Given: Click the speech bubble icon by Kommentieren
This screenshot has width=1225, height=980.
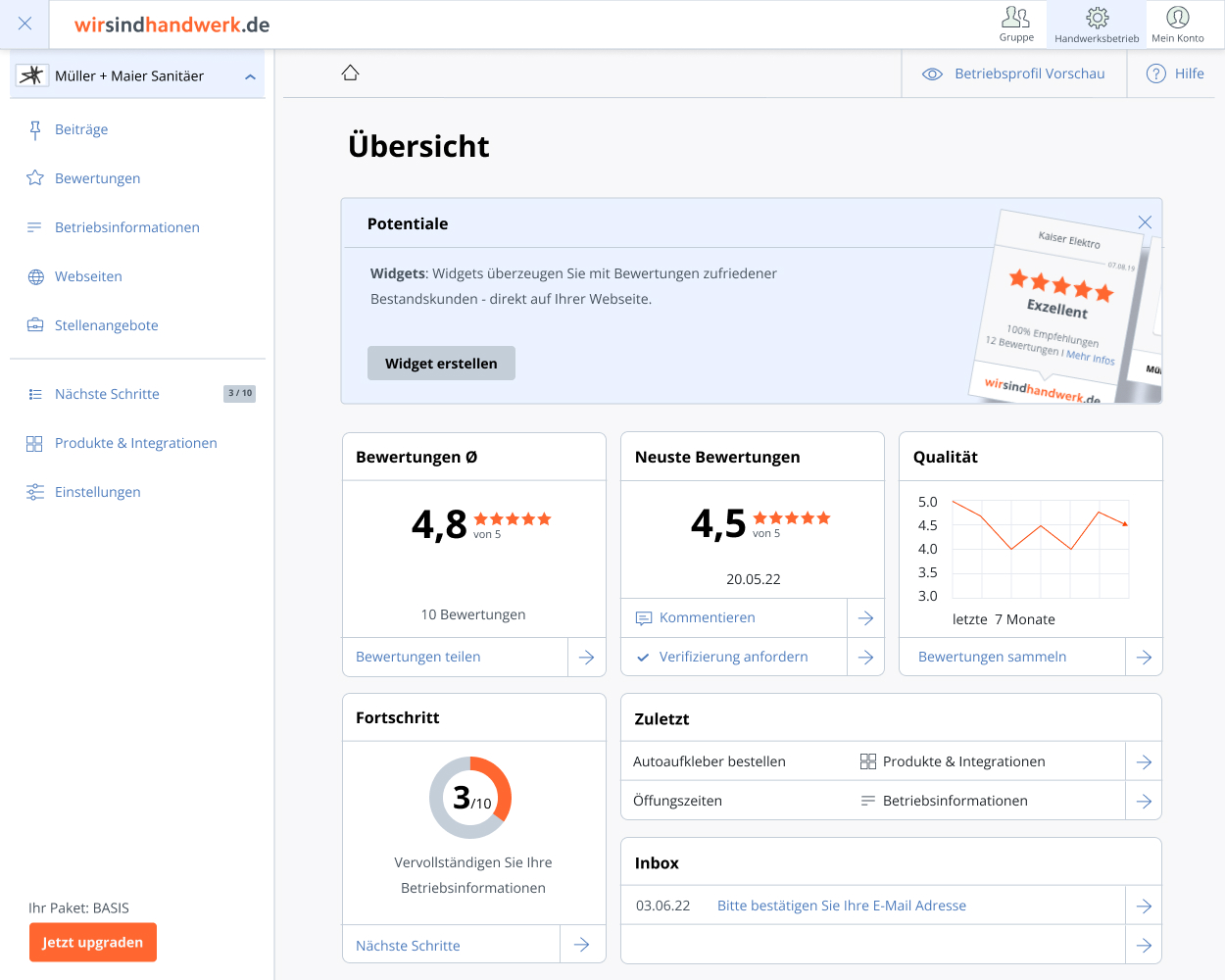Looking at the screenshot, I should coord(644,618).
